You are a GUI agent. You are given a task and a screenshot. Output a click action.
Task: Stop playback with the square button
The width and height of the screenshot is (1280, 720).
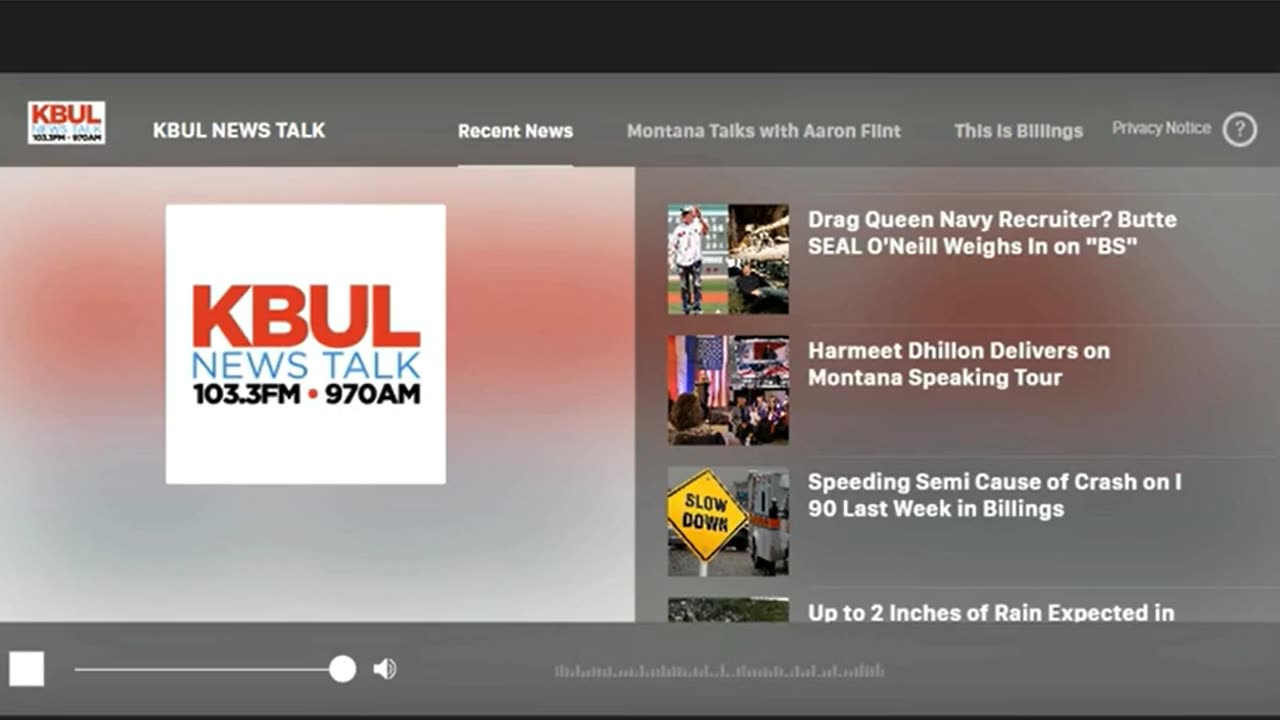[x=27, y=669]
